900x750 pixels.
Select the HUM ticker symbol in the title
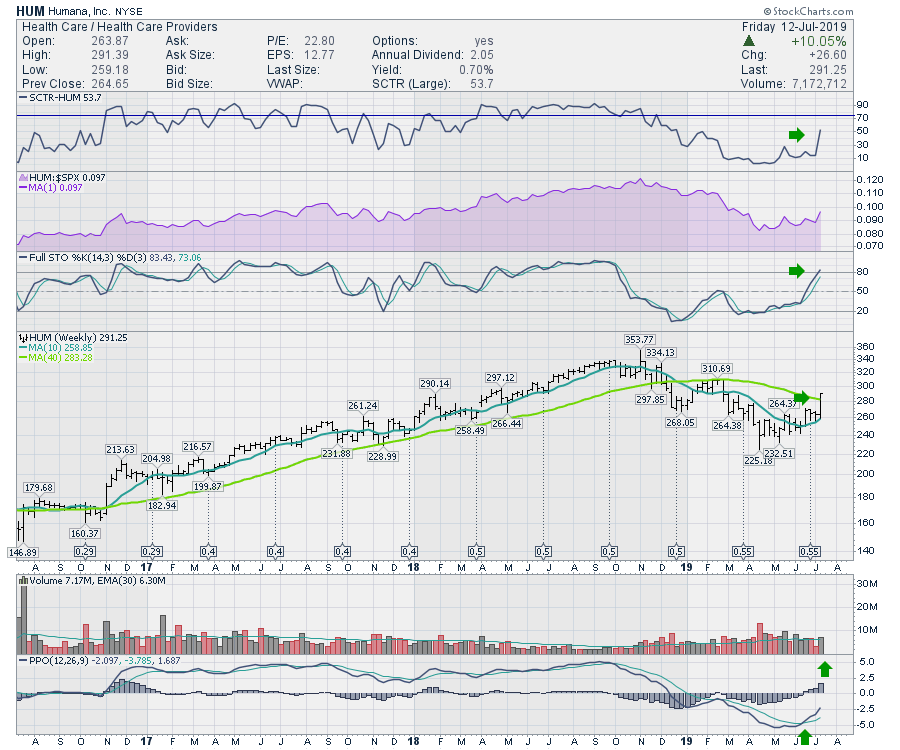(x=30, y=11)
